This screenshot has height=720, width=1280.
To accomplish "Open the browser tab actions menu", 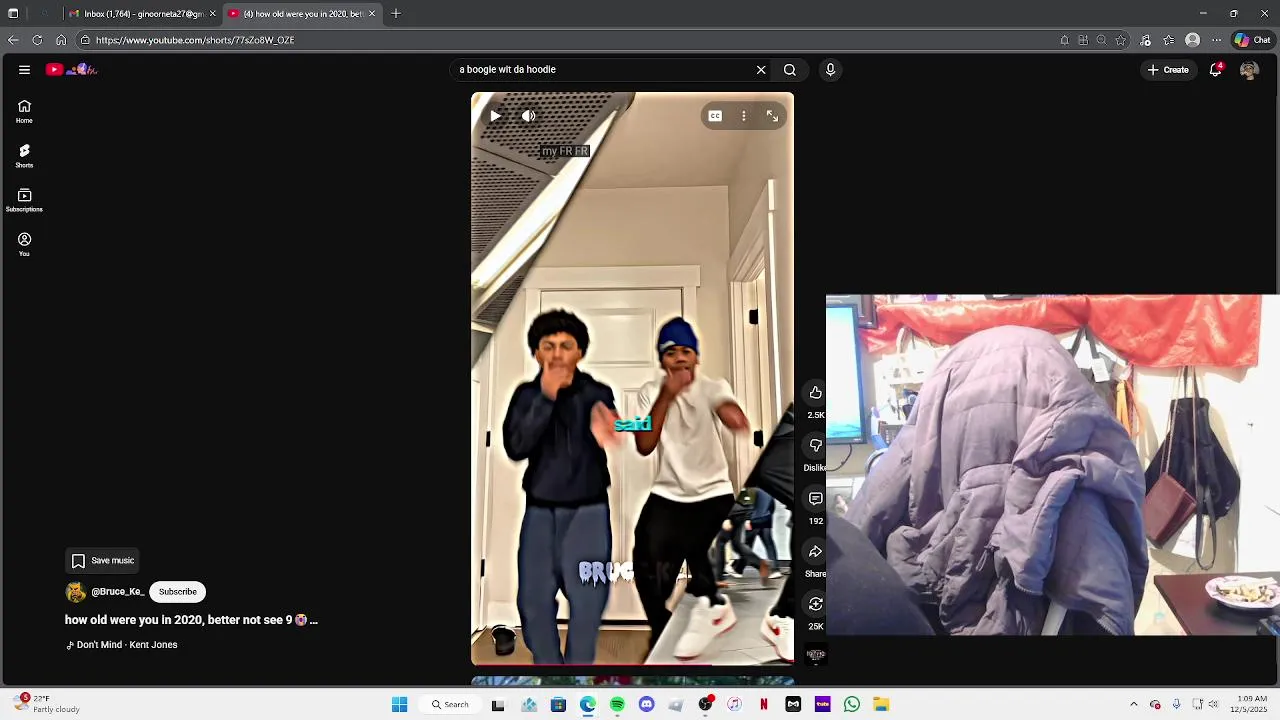I will click(13, 14).
